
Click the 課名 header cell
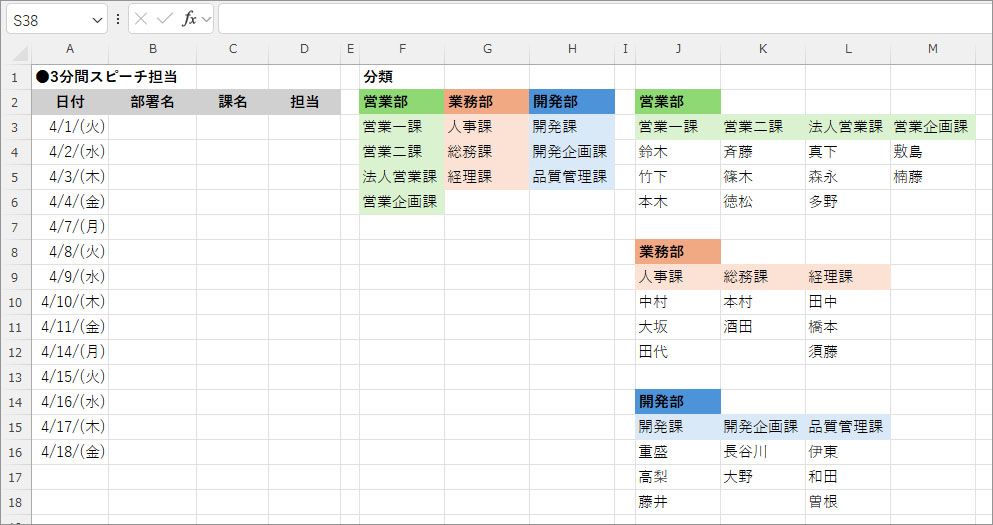pyautogui.click(x=232, y=103)
